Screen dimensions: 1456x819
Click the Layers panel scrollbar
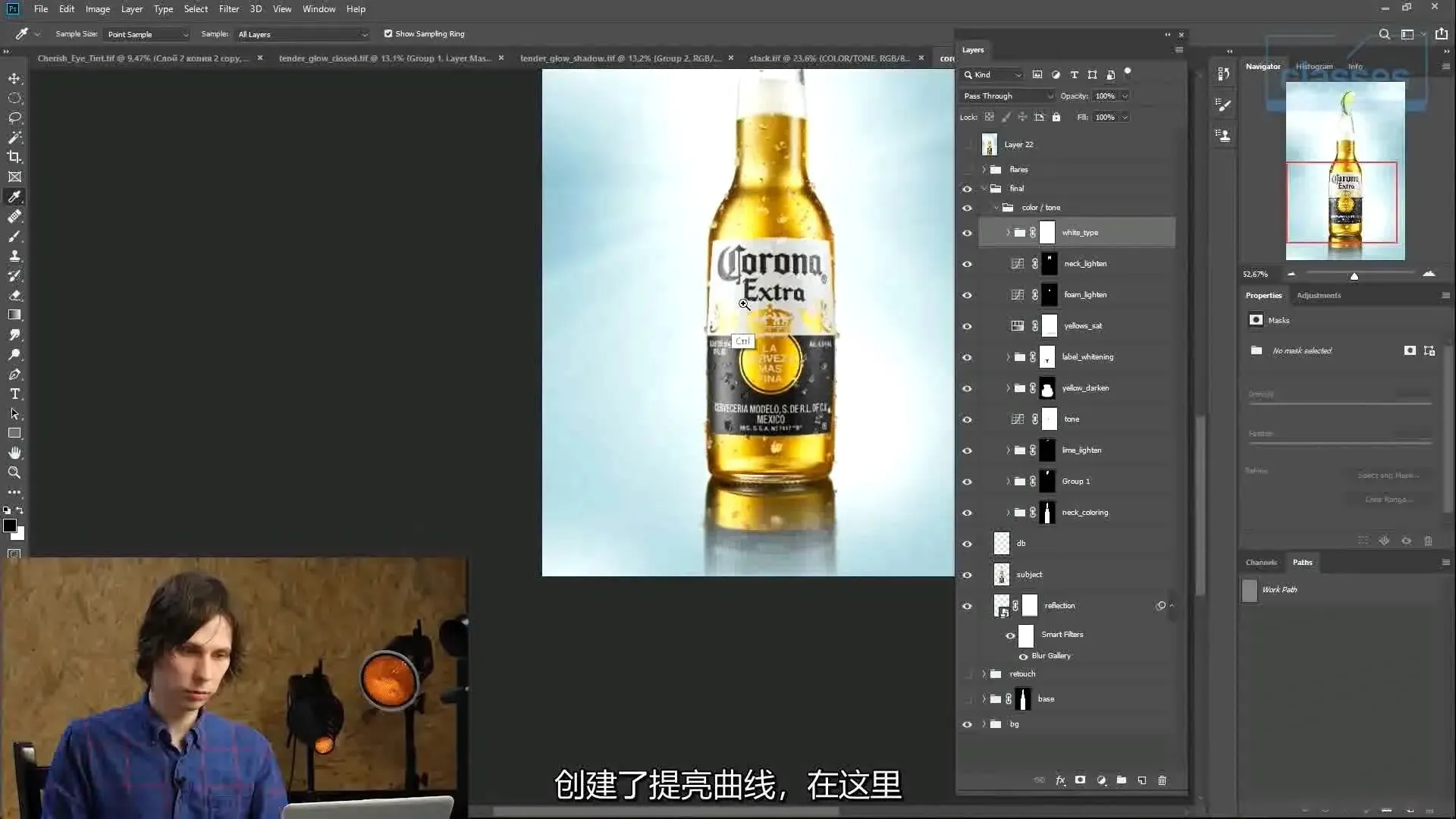tap(1199, 504)
